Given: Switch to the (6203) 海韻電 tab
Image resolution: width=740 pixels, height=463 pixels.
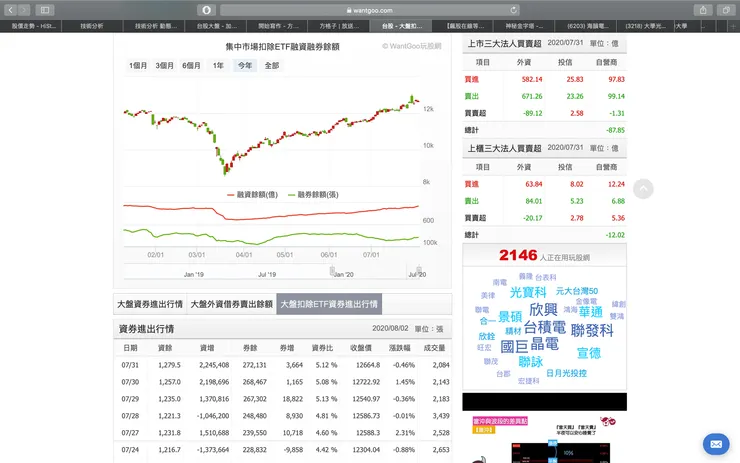Looking at the screenshot, I should coord(588,26).
